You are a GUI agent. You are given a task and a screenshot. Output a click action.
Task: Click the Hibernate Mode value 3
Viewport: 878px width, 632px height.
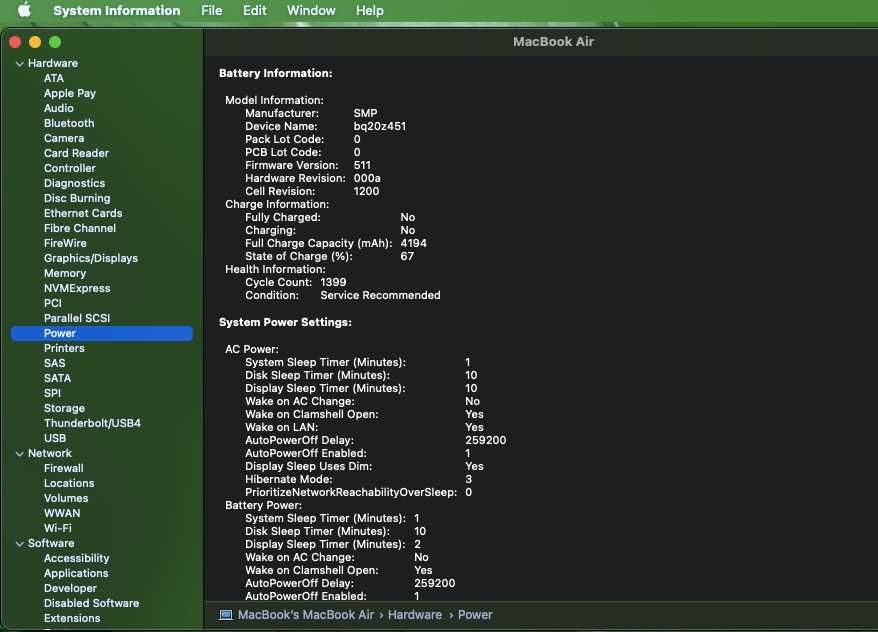click(469, 480)
